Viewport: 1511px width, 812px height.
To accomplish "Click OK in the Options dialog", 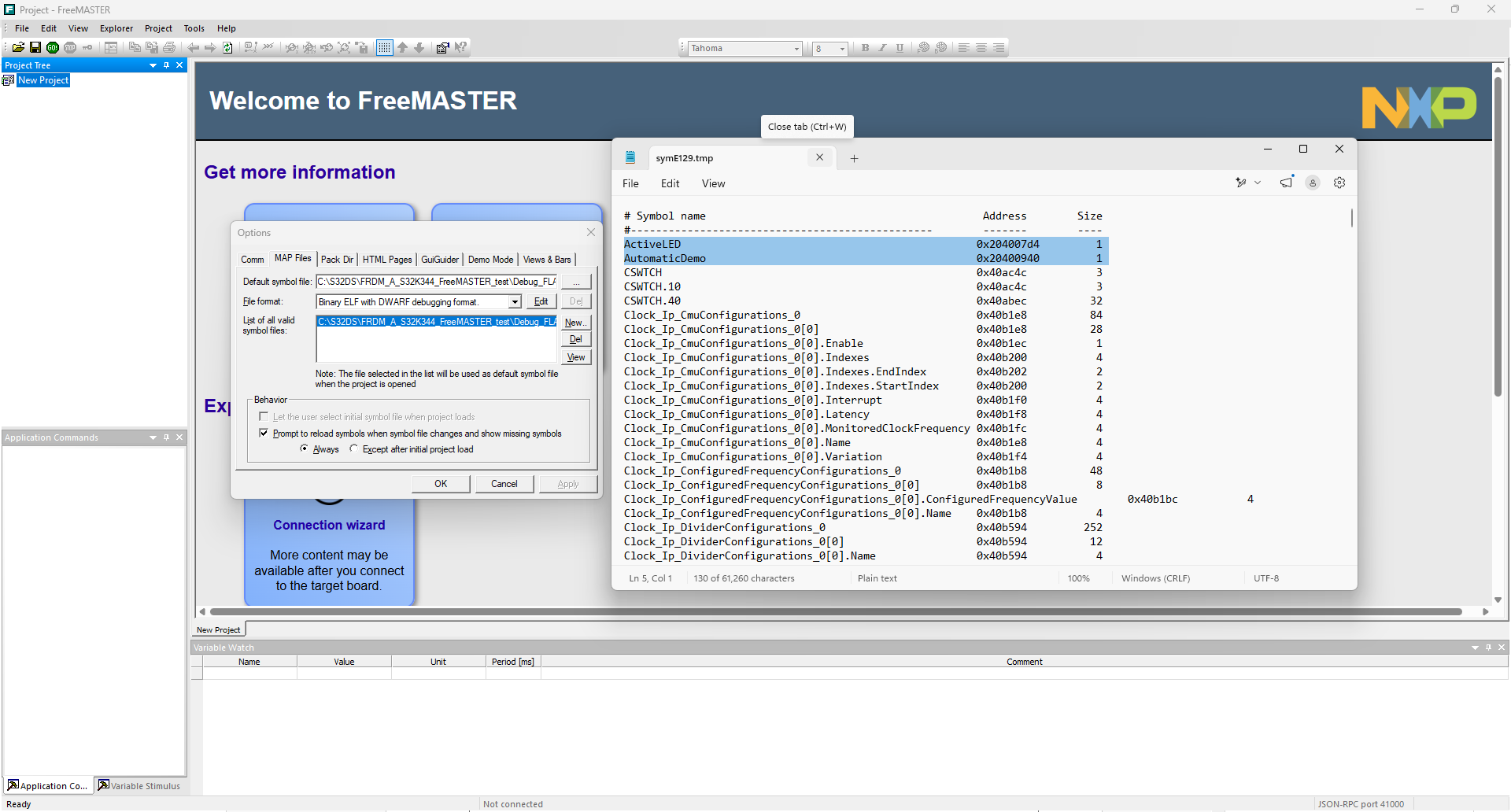I will point(441,484).
